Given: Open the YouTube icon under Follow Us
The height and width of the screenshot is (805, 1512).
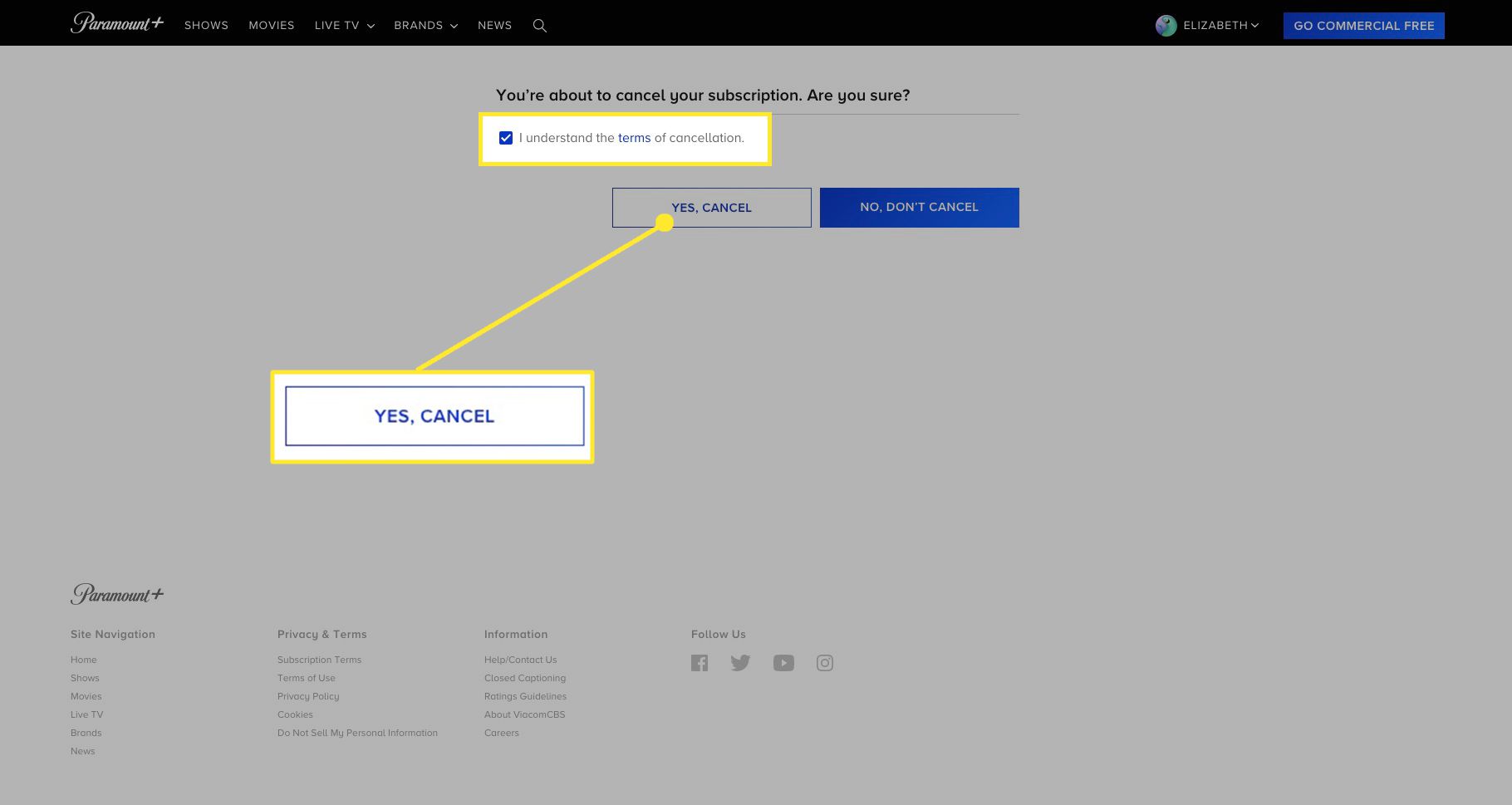Looking at the screenshot, I should pos(783,663).
